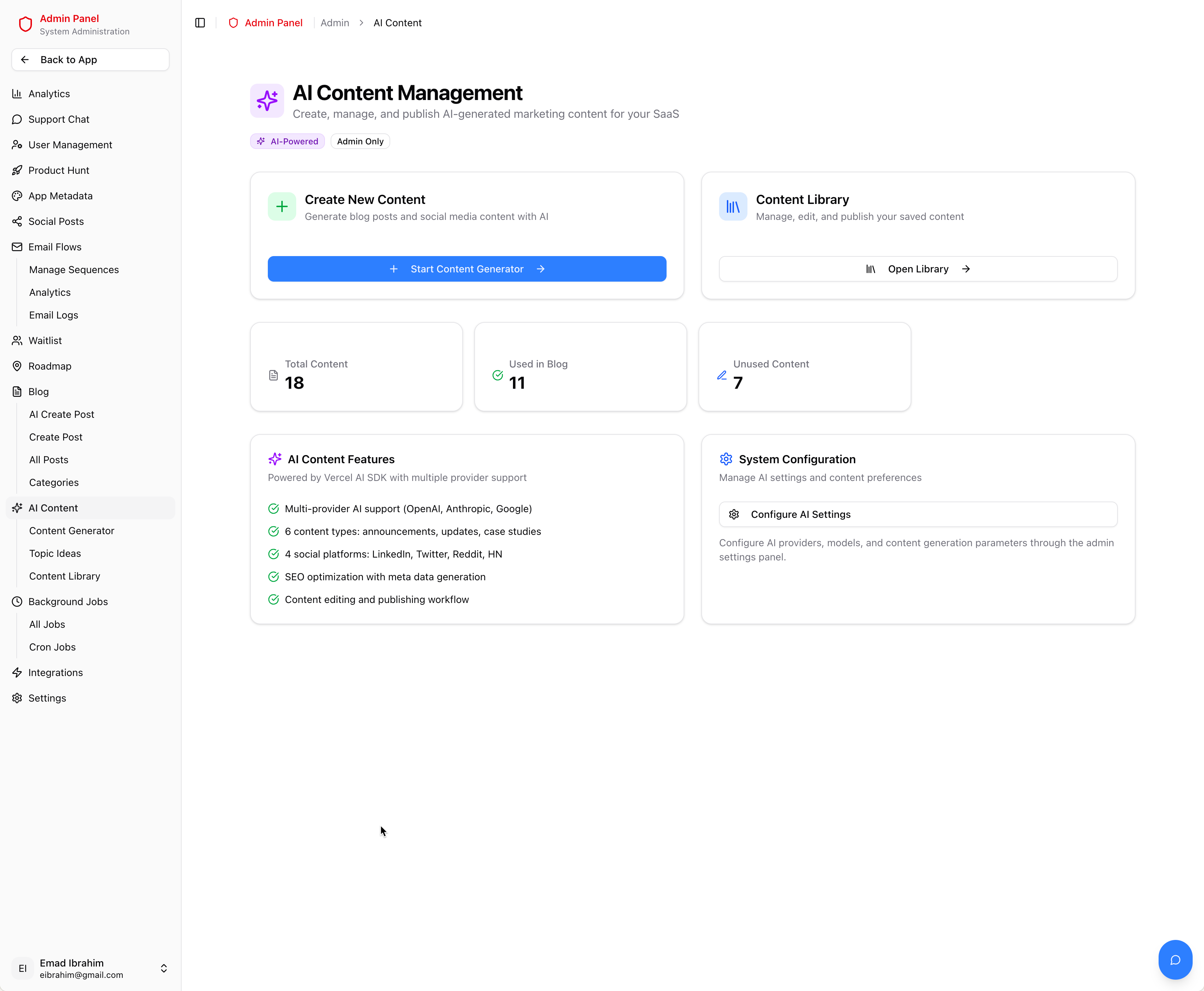Viewport: 1204px width, 991px height.
Task: Open Settings via the gear icon
Action: tap(17, 698)
